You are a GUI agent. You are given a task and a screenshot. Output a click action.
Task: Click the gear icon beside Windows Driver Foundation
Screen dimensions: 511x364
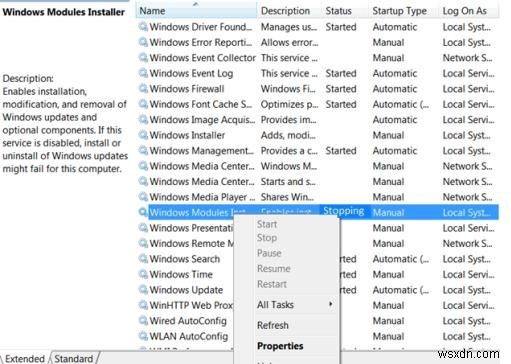[143, 27]
